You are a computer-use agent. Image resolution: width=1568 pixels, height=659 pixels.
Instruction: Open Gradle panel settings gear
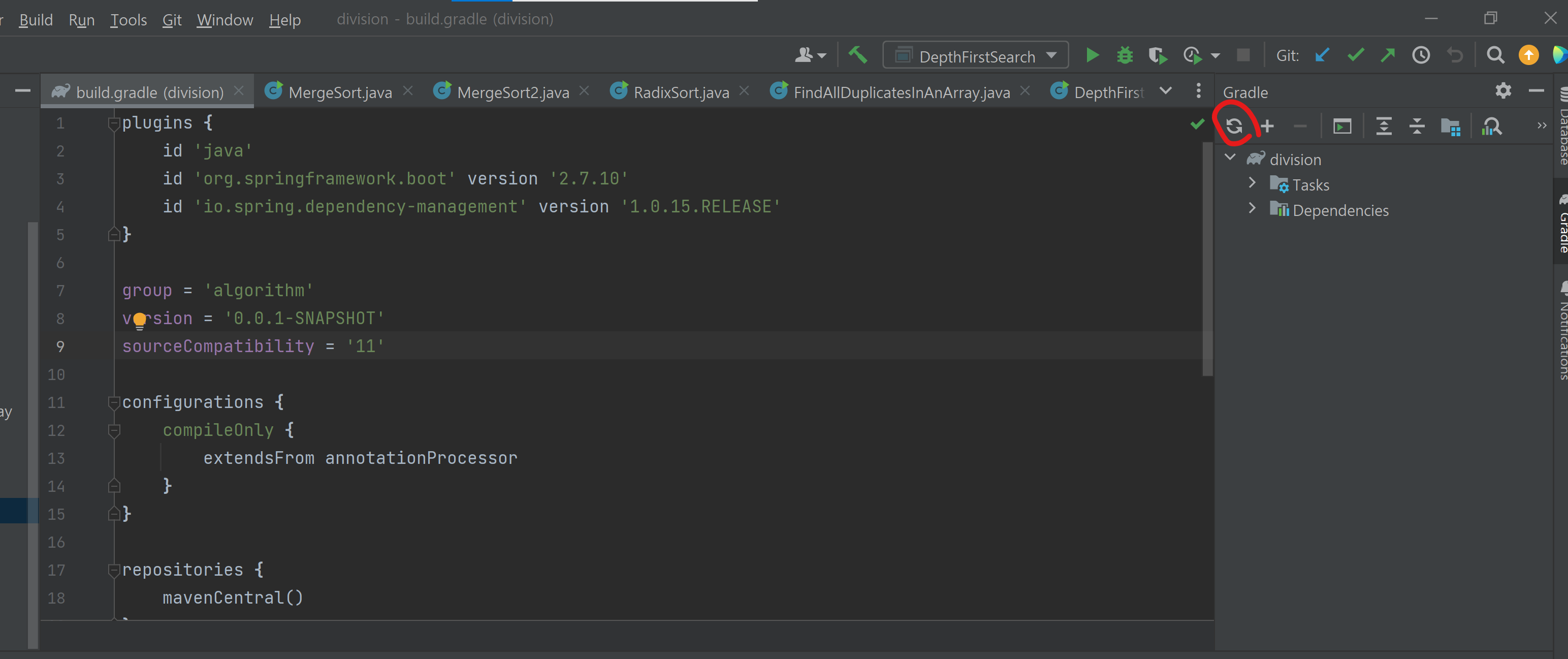[1503, 91]
